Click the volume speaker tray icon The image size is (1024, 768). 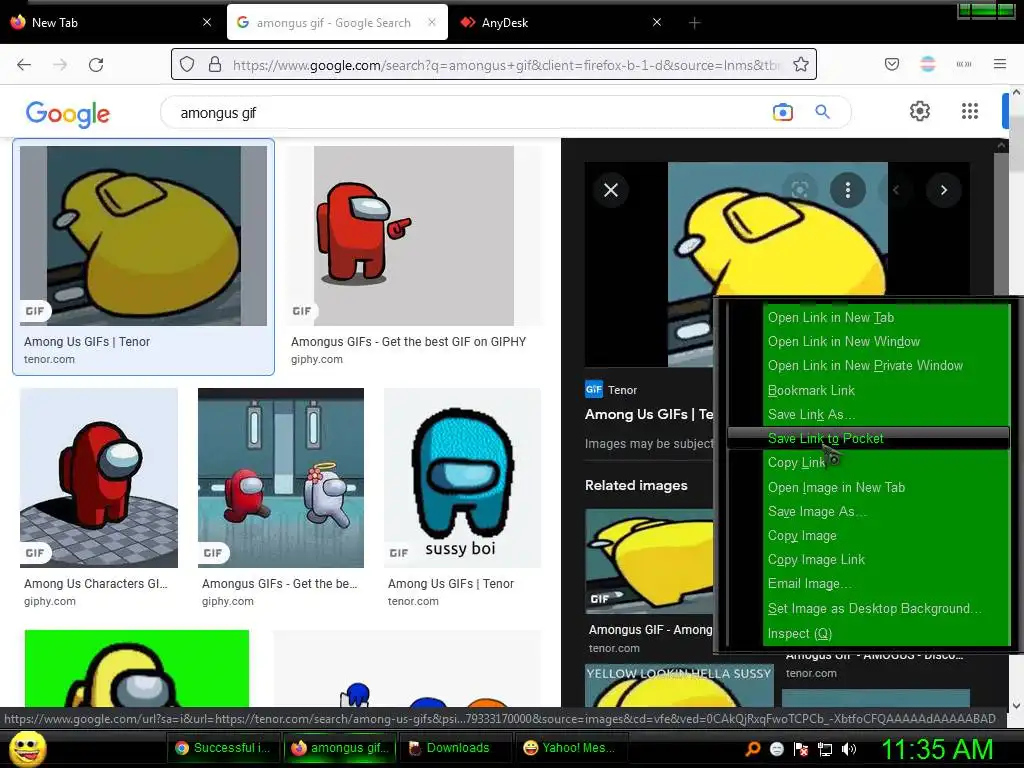click(848, 749)
